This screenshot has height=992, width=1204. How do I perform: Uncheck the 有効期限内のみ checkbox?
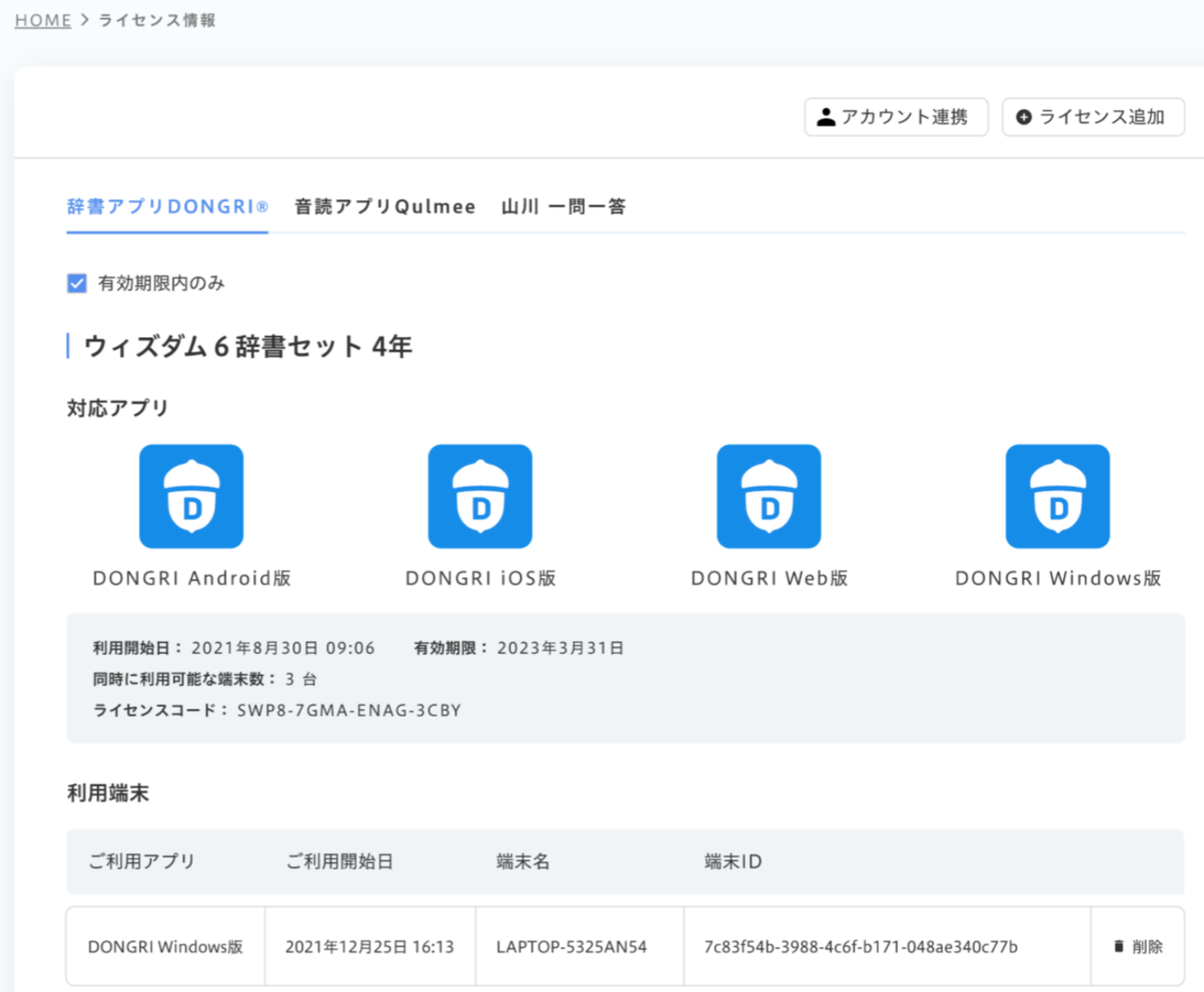click(77, 283)
